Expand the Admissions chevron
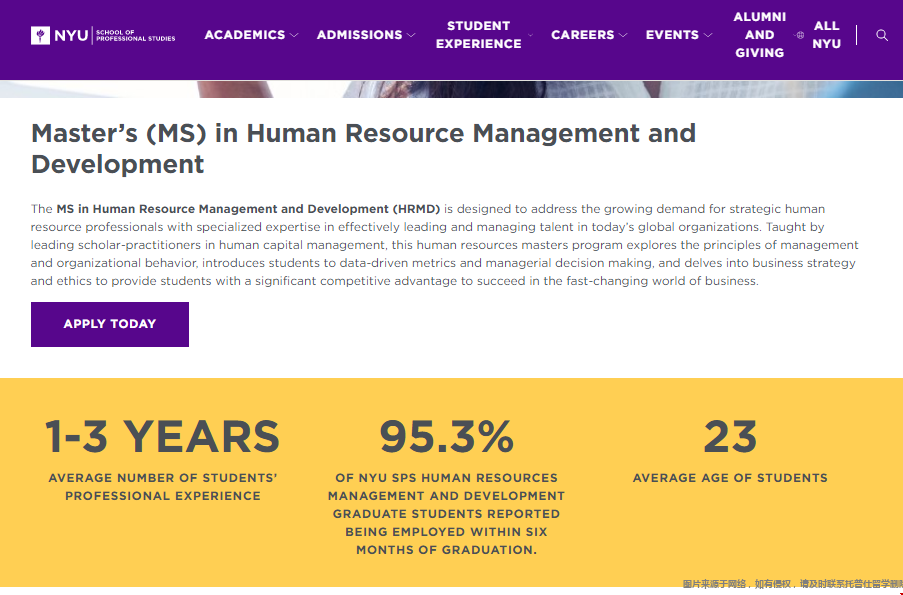This screenshot has height=595, width=903. tap(411, 35)
